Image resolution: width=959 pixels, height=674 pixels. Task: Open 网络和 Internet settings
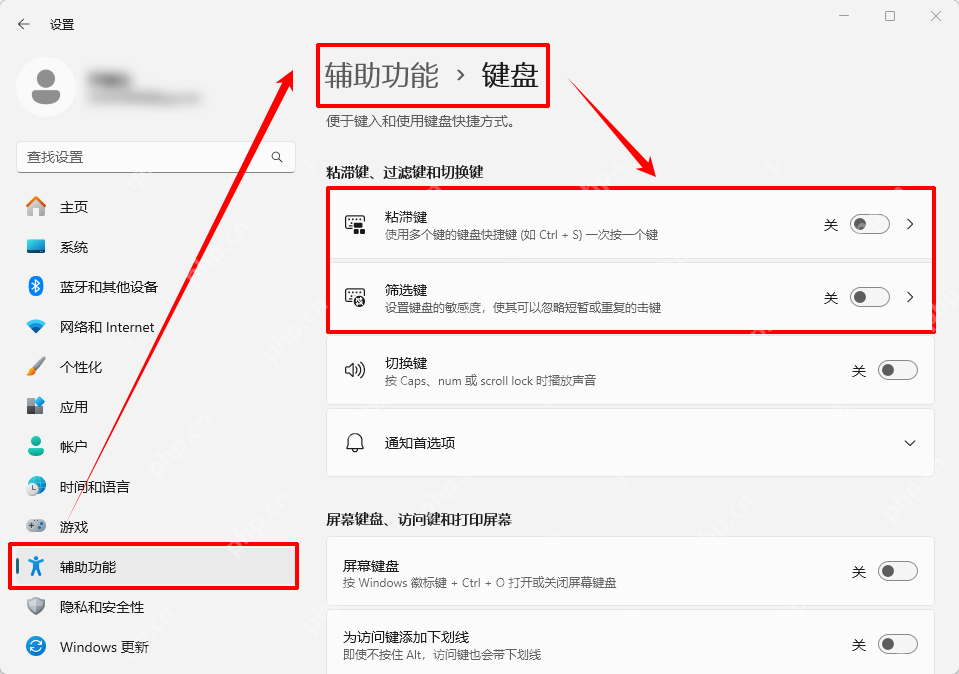[x=156, y=327]
